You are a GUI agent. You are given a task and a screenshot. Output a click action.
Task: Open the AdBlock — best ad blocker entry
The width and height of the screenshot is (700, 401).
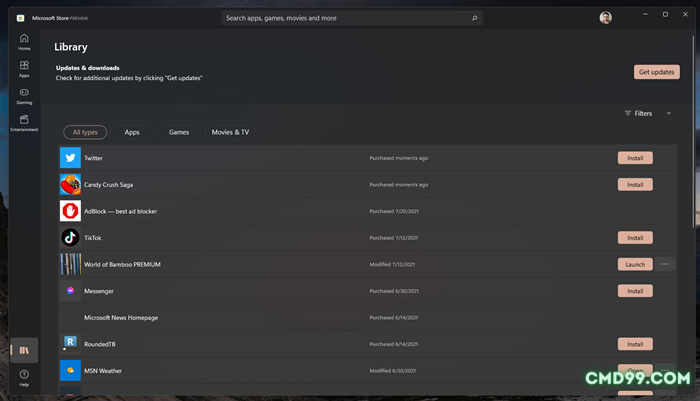point(121,211)
